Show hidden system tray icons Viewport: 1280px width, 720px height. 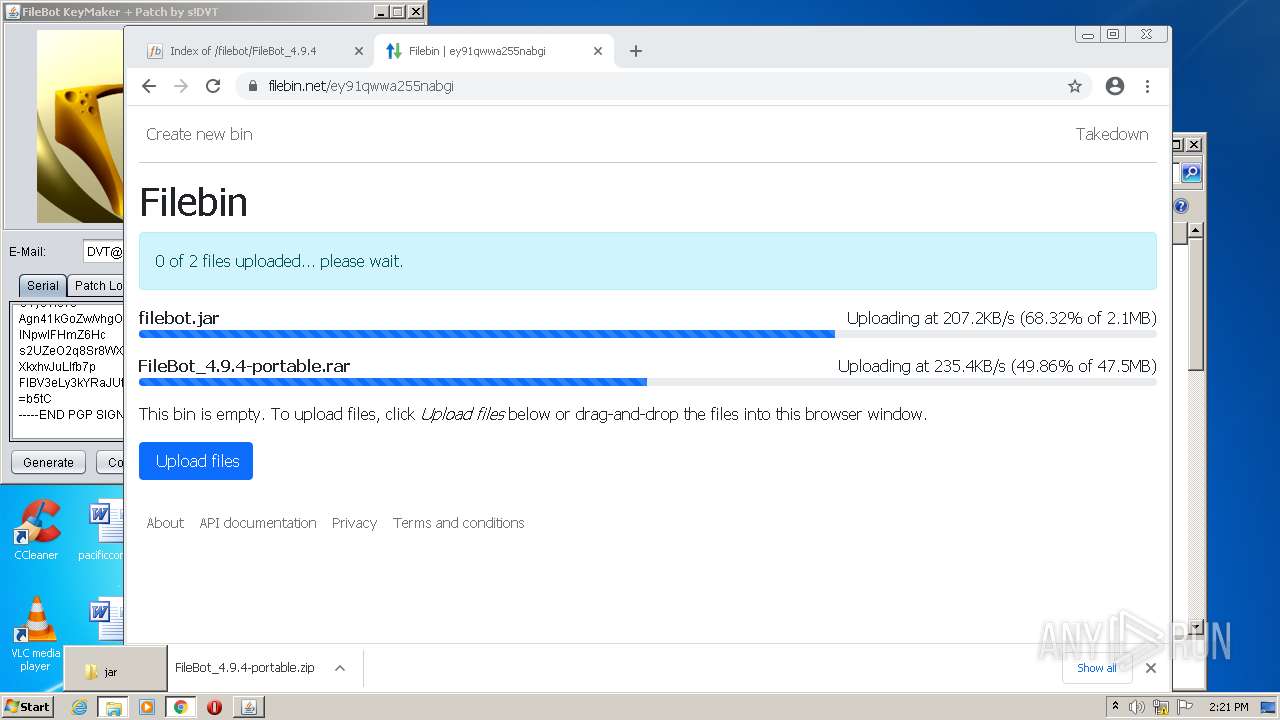(1116, 707)
